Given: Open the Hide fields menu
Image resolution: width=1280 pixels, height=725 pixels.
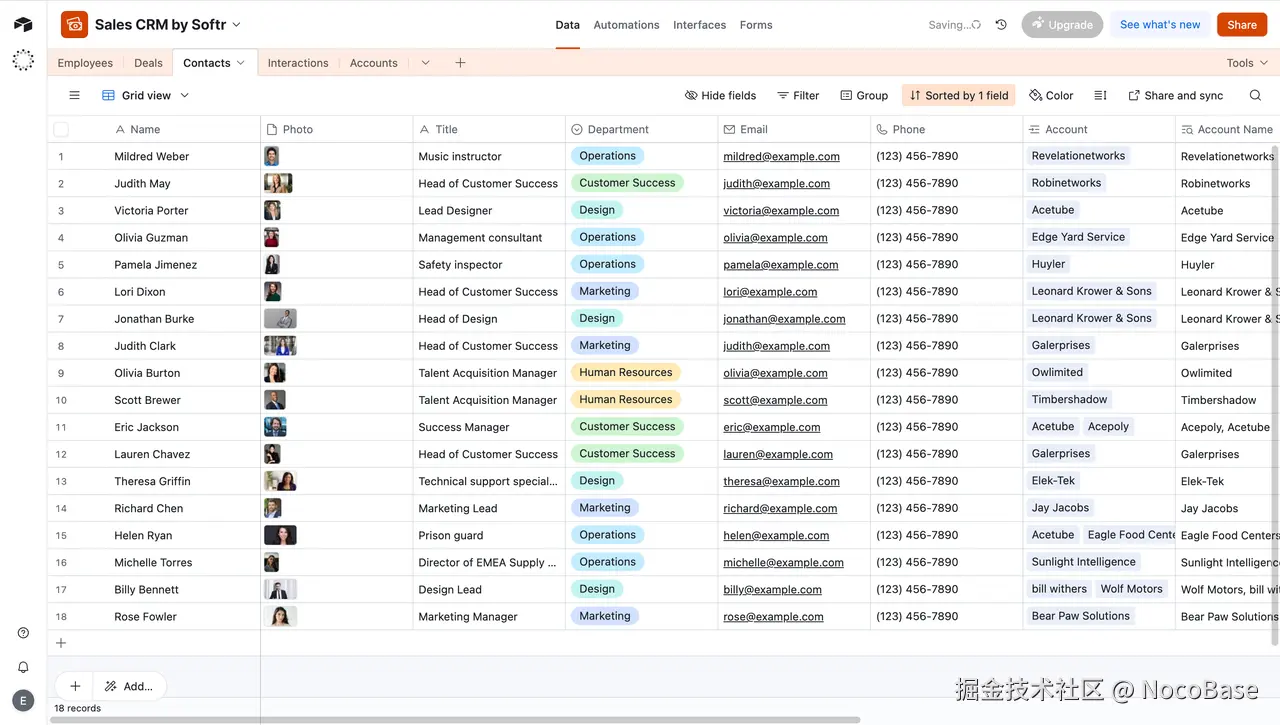Looking at the screenshot, I should point(719,95).
